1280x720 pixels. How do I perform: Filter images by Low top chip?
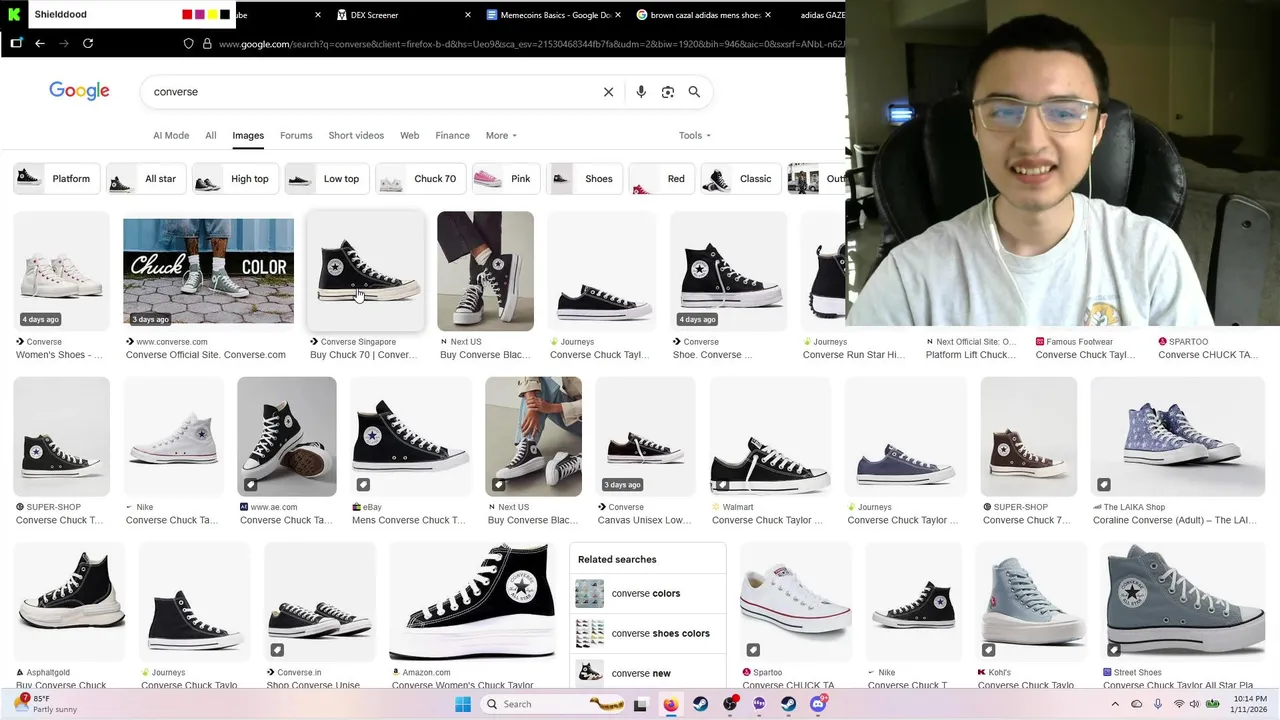pos(327,179)
